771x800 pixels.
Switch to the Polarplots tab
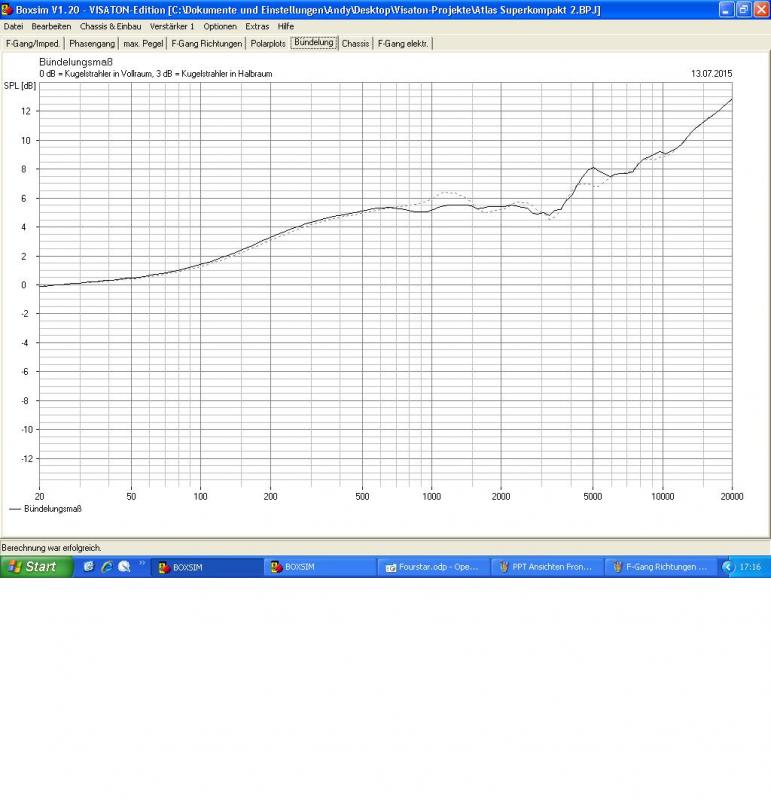pos(268,44)
